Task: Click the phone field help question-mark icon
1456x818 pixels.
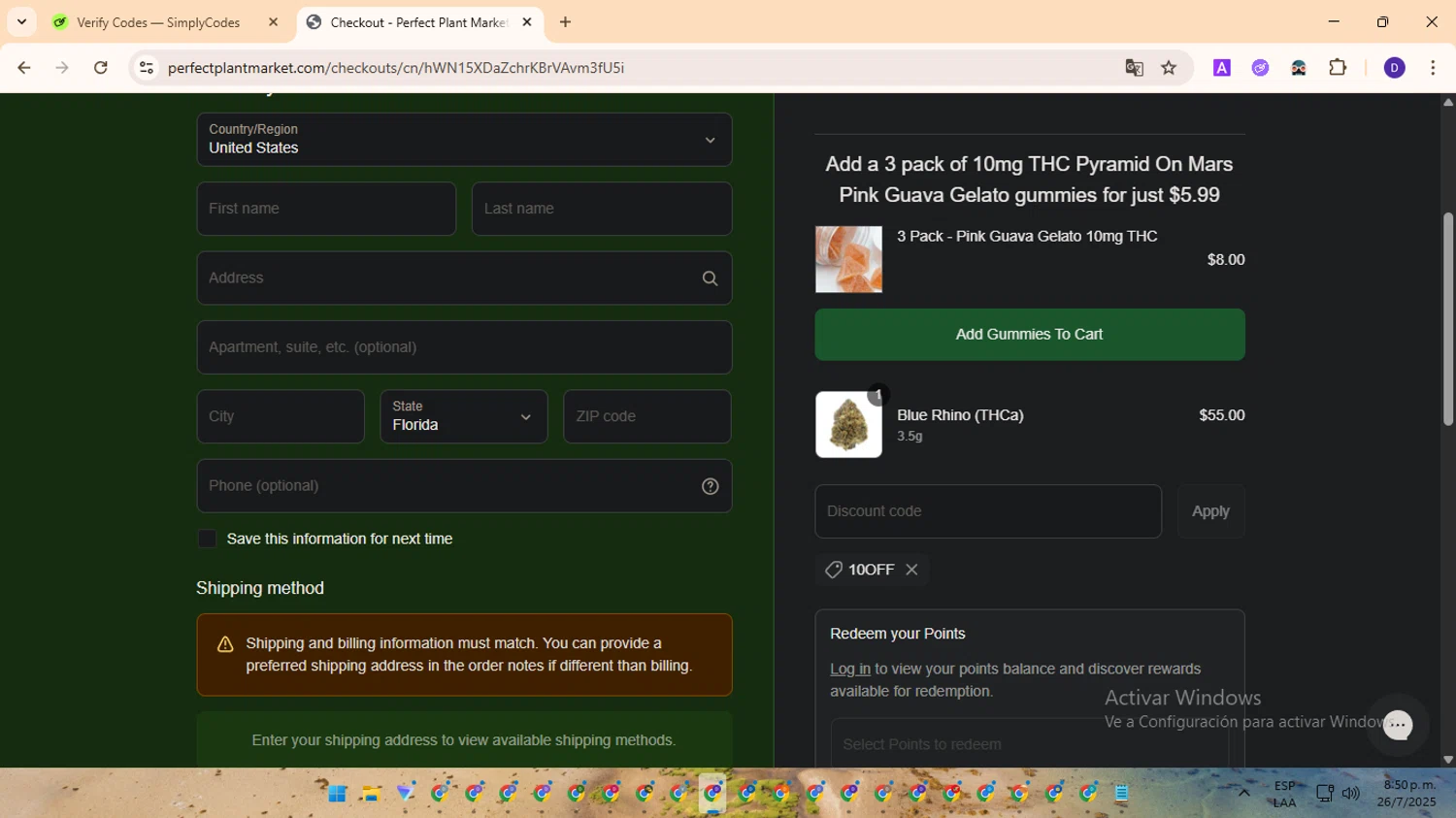Action: tap(711, 486)
